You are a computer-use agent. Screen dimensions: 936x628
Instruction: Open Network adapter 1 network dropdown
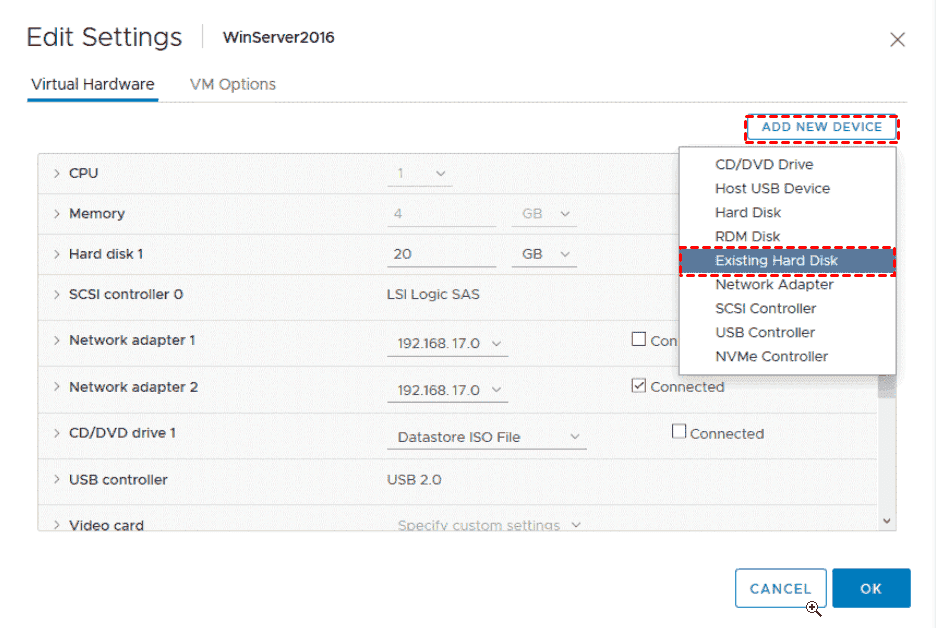point(447,344)
